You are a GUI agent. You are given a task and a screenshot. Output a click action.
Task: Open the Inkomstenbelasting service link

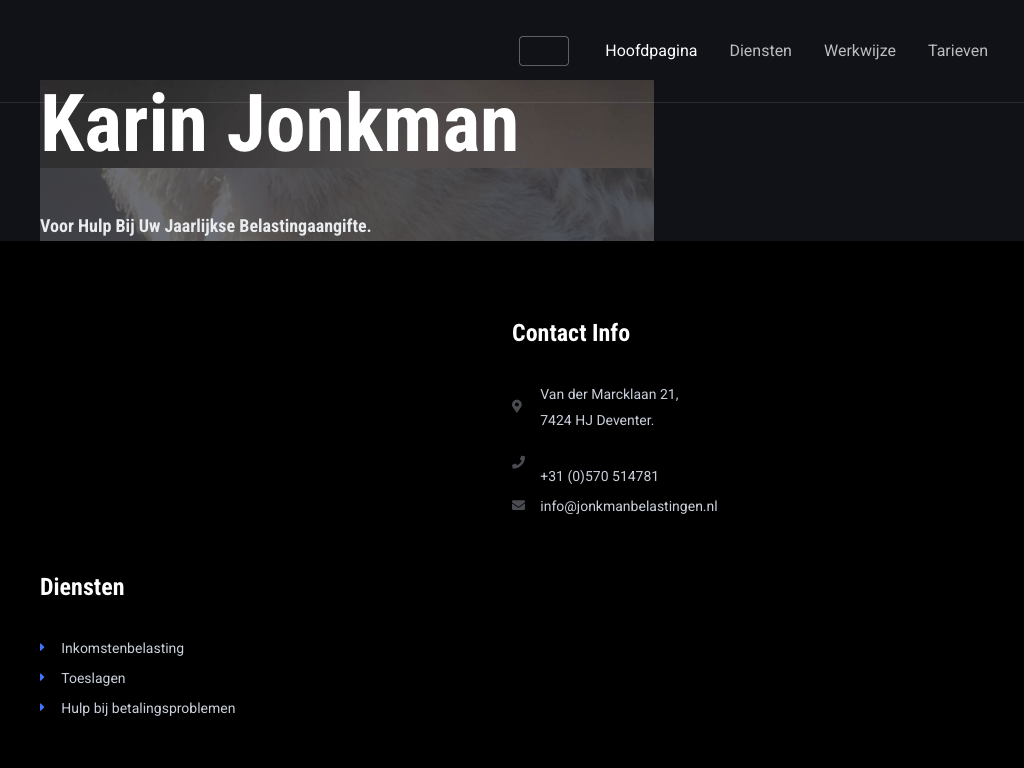[122, 648]
